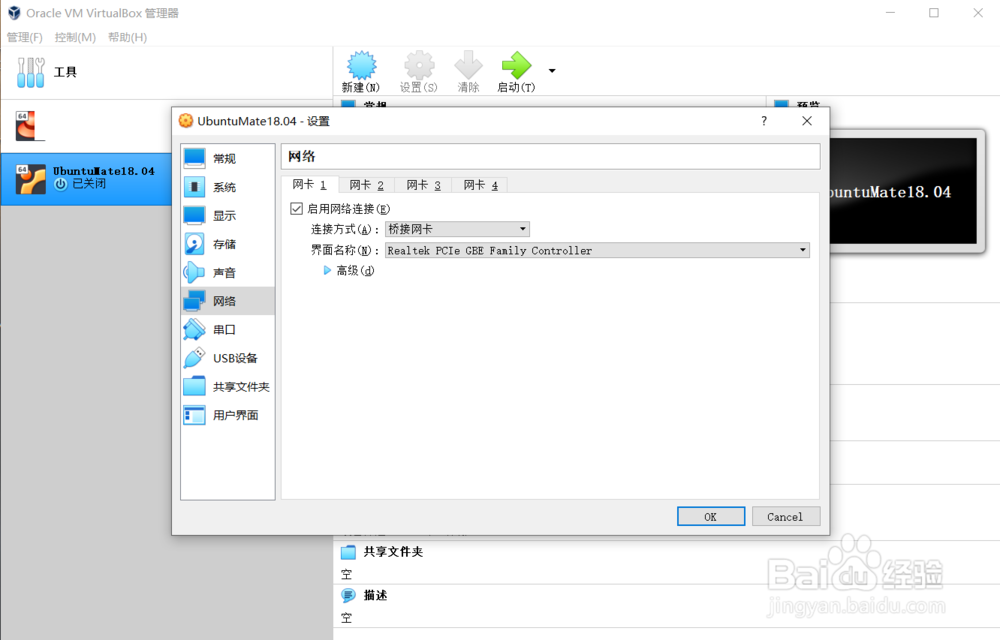Click the UbuntuMate18.04 preview thumbnail
Viewport: 1000px width, 640px height.
click(902, 191)
